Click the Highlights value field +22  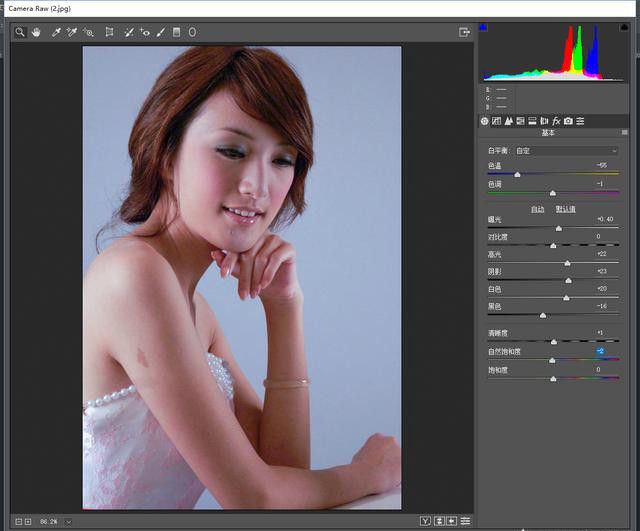pyautogui.click(x=602, y=254)
